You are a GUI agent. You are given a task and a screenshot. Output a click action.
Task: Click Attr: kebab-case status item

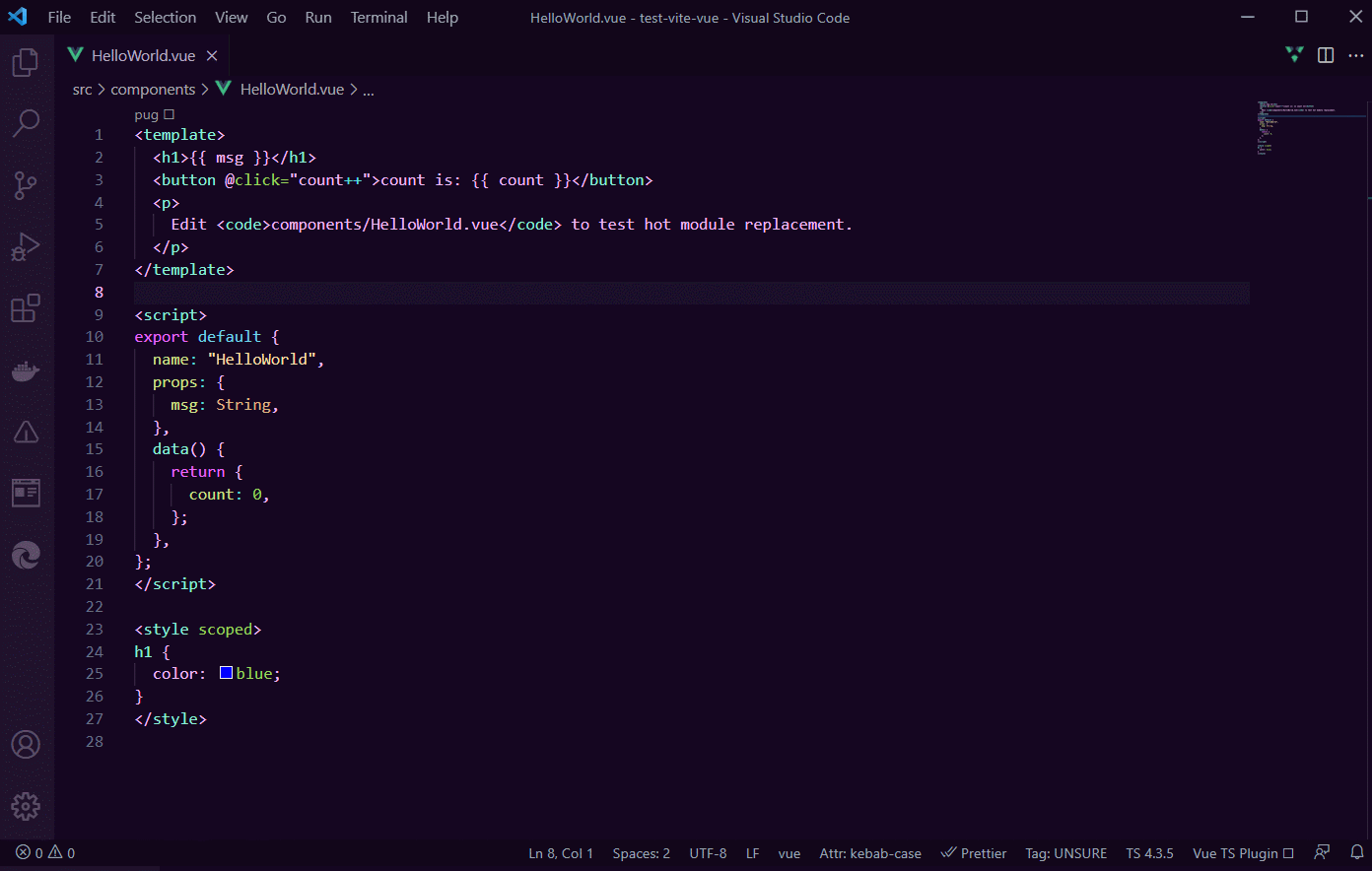point(870,853)
